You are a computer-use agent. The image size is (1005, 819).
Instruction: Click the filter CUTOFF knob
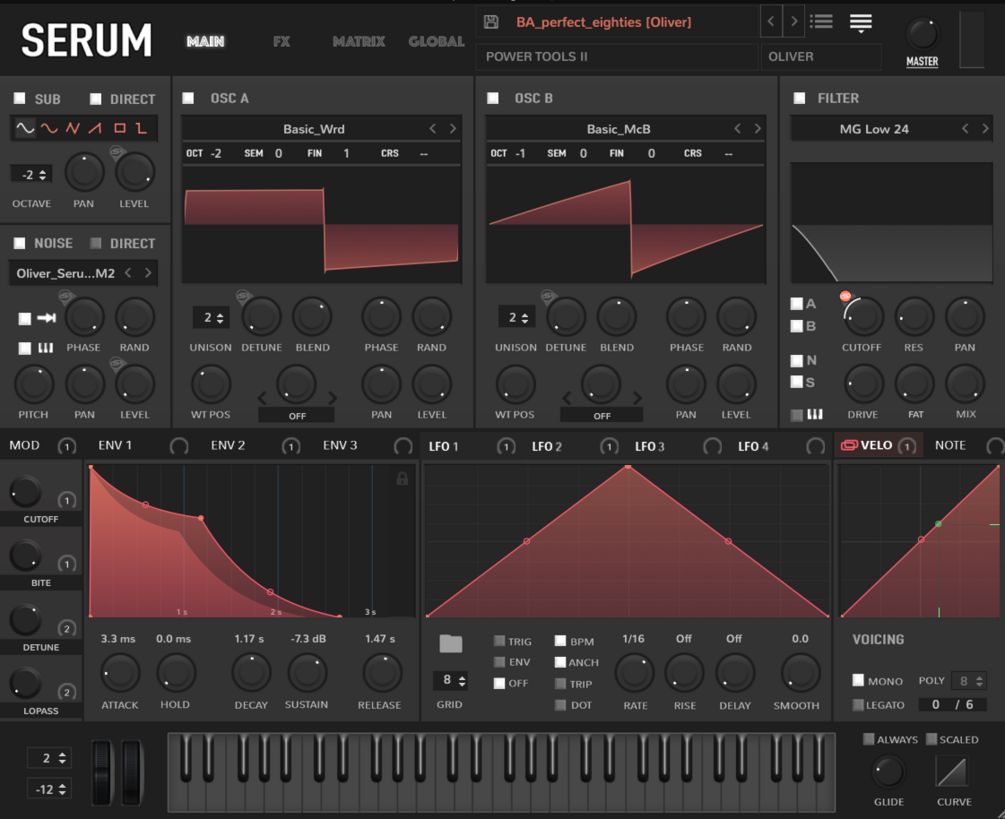click(x=863, y=316)
